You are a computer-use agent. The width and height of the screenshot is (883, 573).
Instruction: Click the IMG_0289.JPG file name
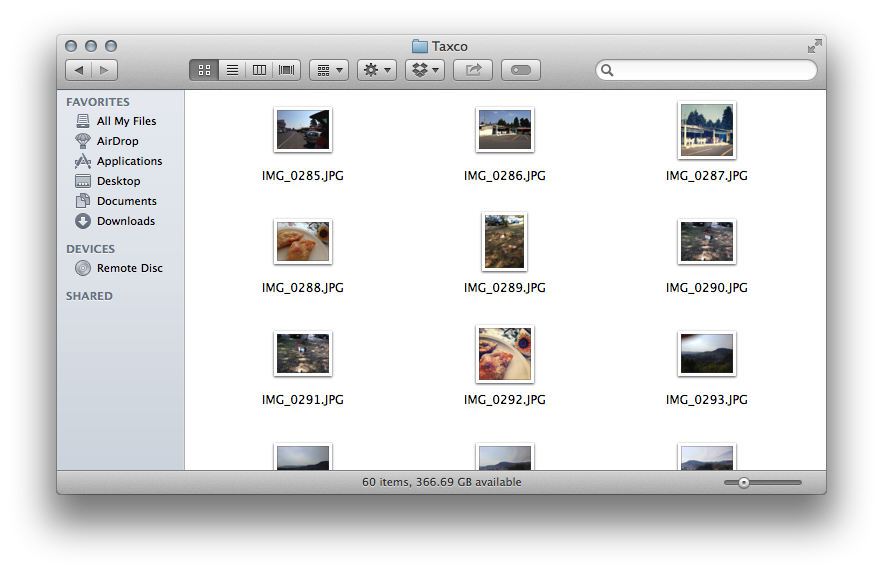505,288
